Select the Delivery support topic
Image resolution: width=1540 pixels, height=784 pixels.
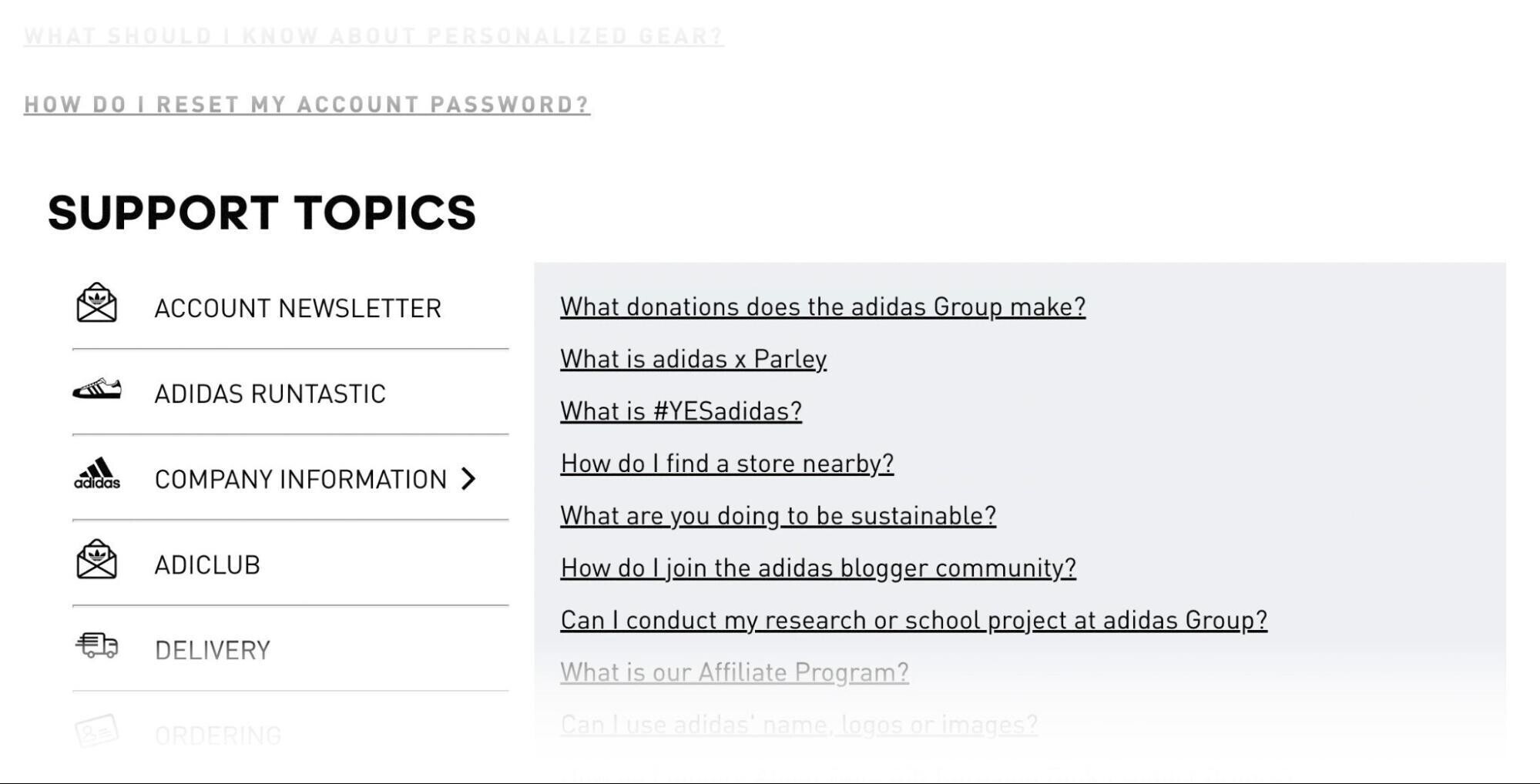pyautogui.click(x=213, y=651)
